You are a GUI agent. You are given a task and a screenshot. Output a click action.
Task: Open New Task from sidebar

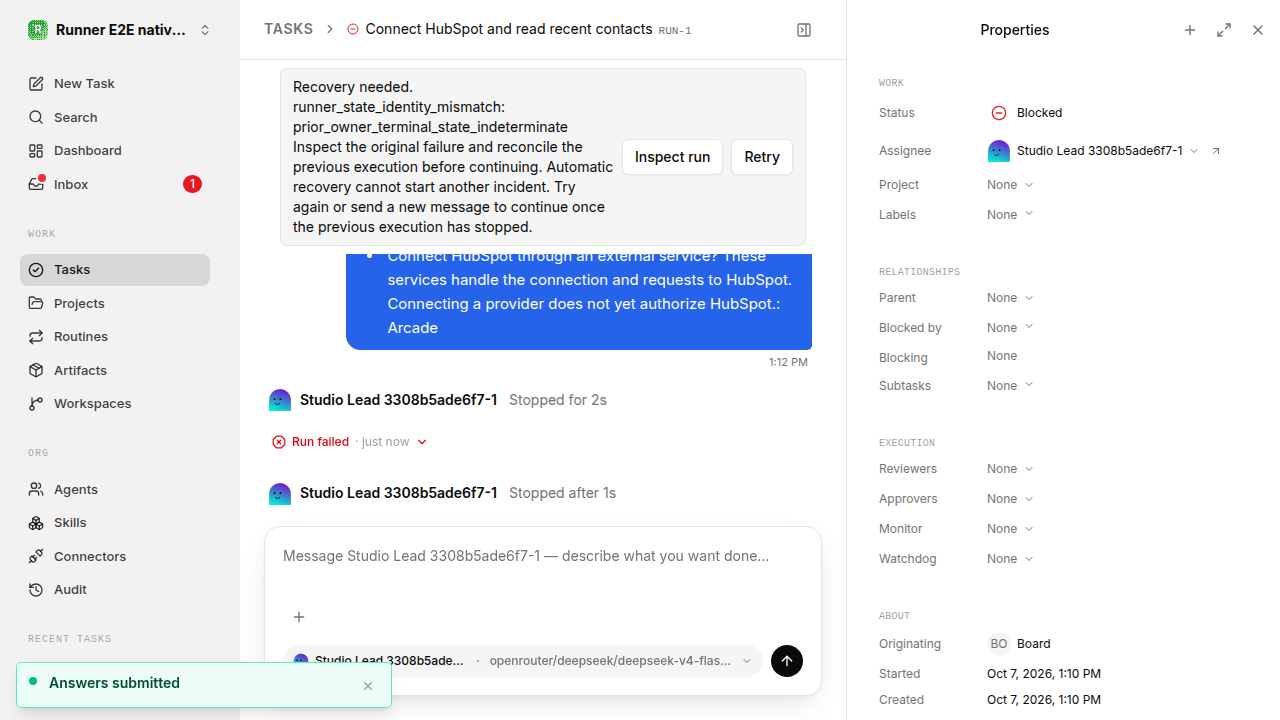115,84
